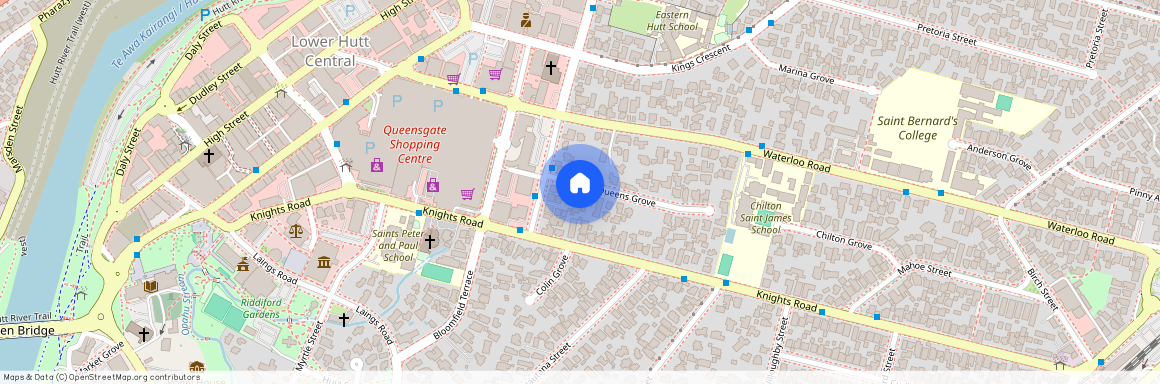Select the Chilton Grove street label
This screenshot has height=384, width=1160.
[x=843, y=239]
